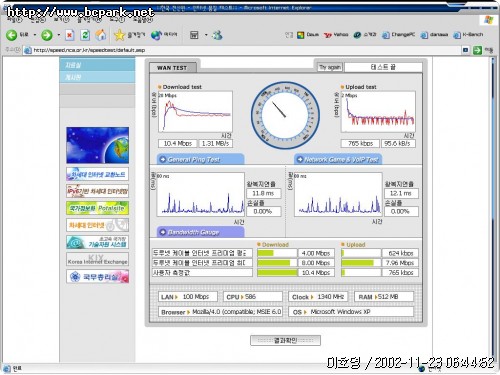The width and height of the screenshot is (500, 375).
Task: Click the URL text in the address bar
Action: coord(89,50)
